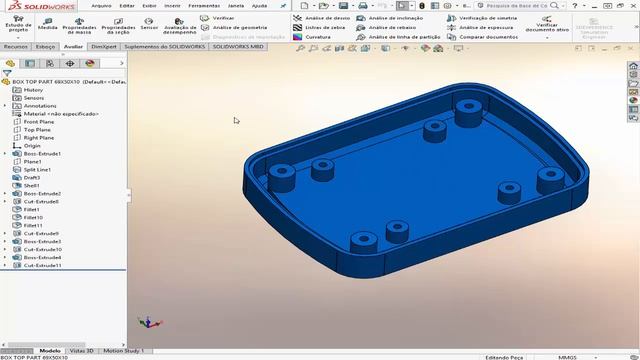Toggle Listras de zebra display

(319, 27)
